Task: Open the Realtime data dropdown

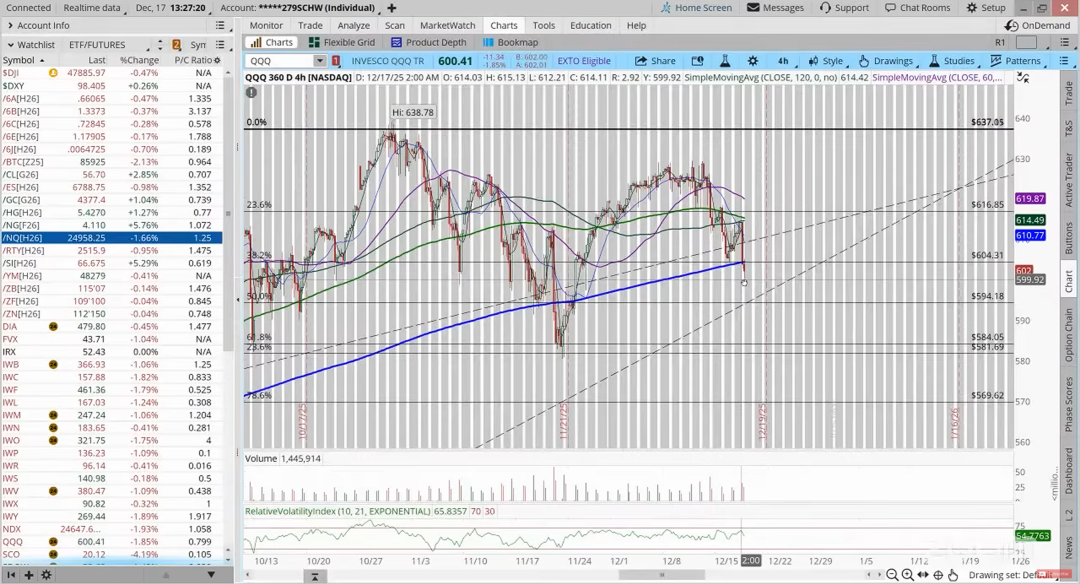Action: (x=94, y=8)
